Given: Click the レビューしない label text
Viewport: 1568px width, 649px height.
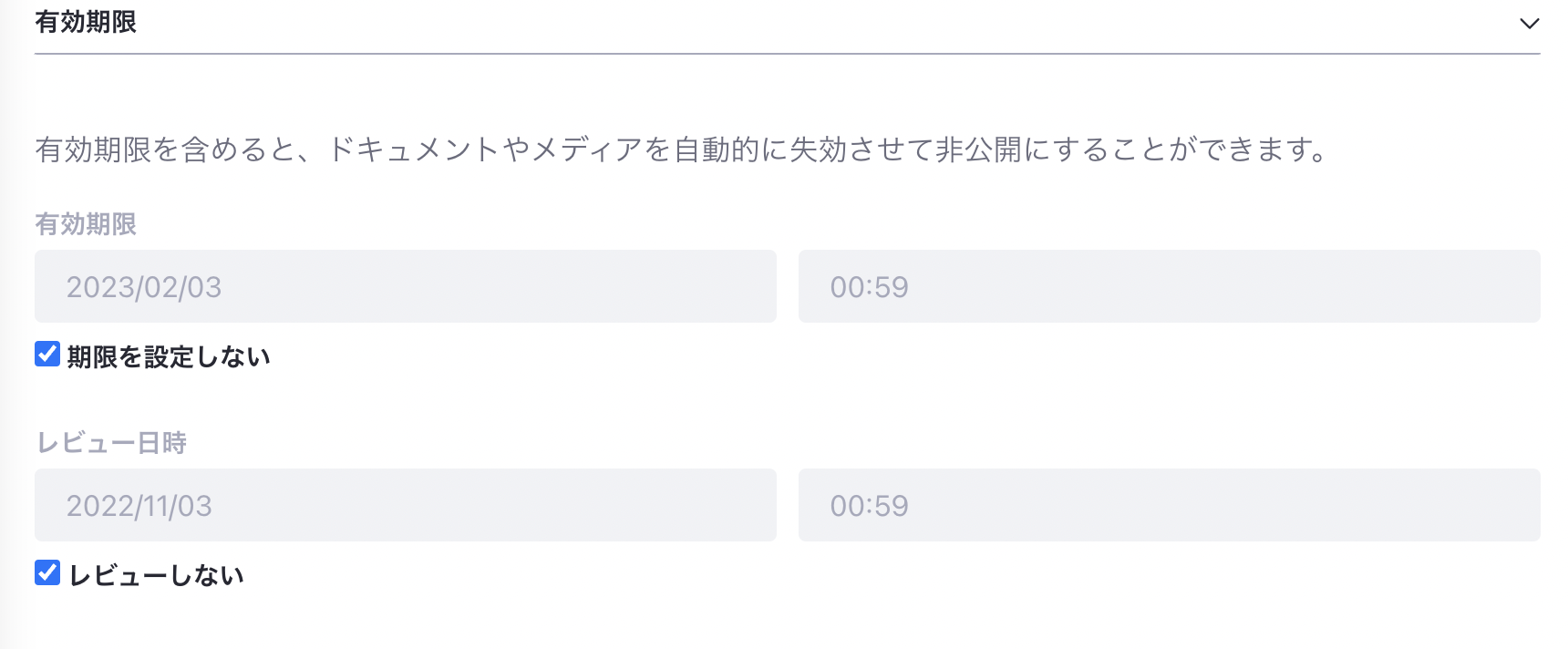Looking at the screenshot, I should pyautogui.click(x=156, y=575).
